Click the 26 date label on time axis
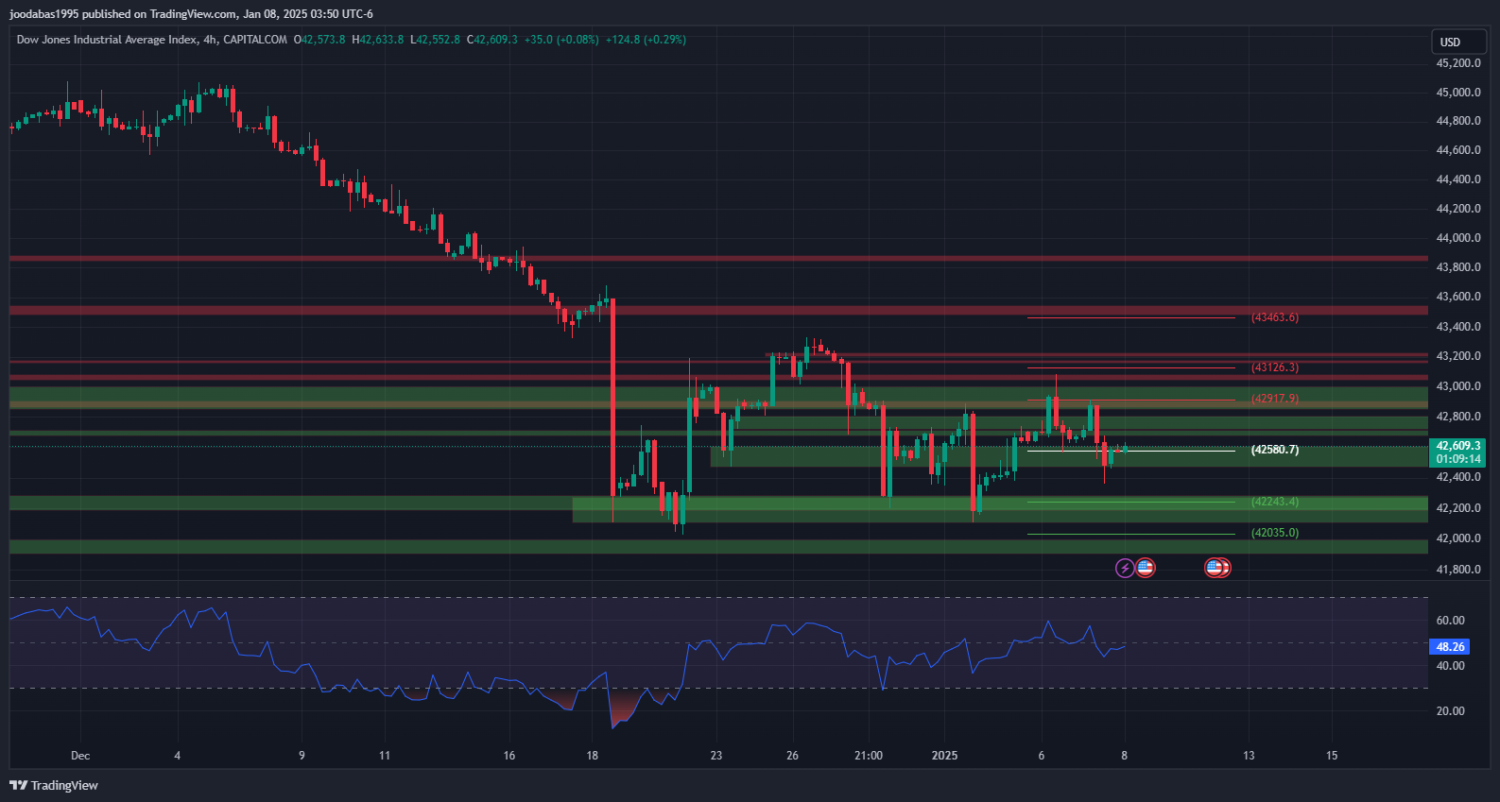 point(791,755)
